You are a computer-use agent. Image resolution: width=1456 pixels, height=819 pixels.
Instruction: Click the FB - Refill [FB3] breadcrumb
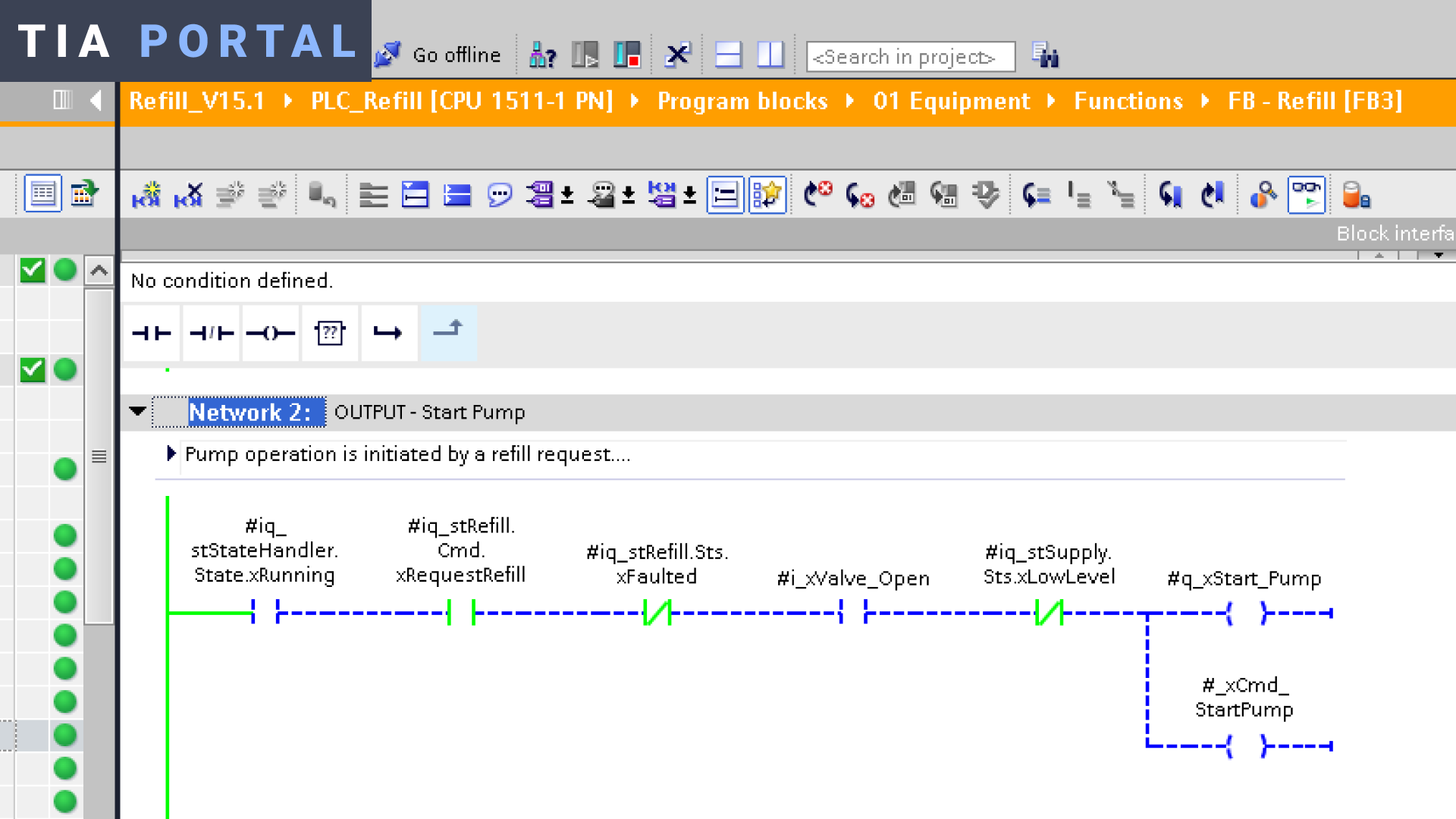[x=1315, y=101]
